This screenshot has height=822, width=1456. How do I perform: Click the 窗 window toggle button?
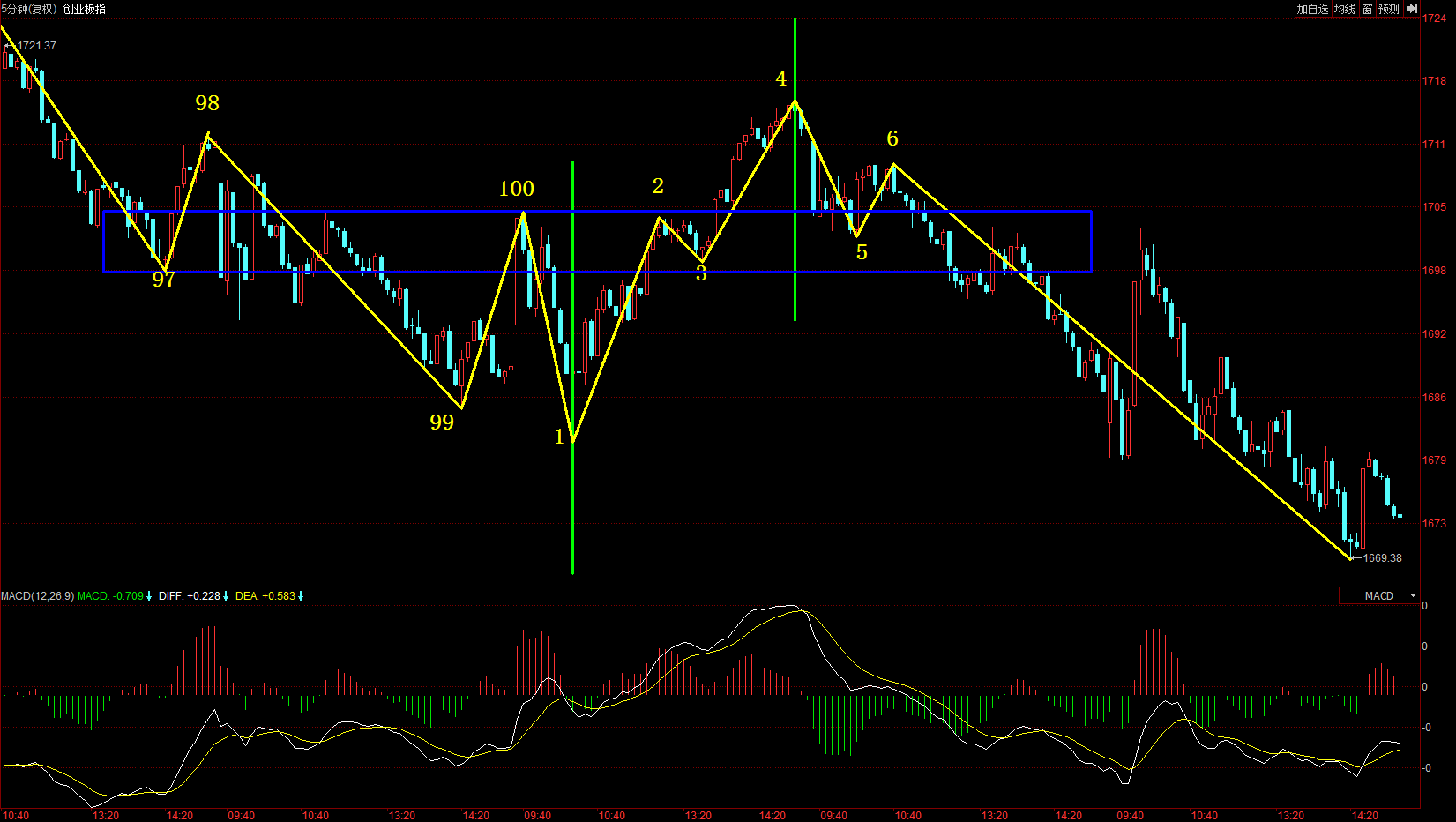pos(1367,9)
